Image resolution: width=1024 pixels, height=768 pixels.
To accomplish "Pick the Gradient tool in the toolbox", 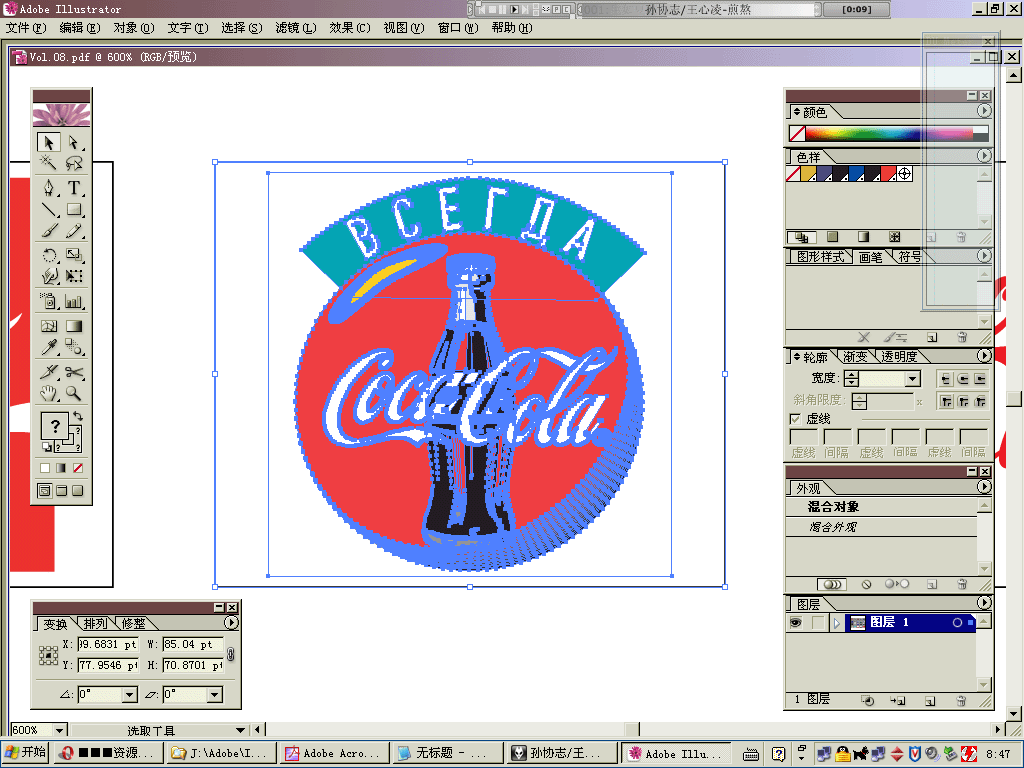I will pyautogui.click(x=74, y=326).
